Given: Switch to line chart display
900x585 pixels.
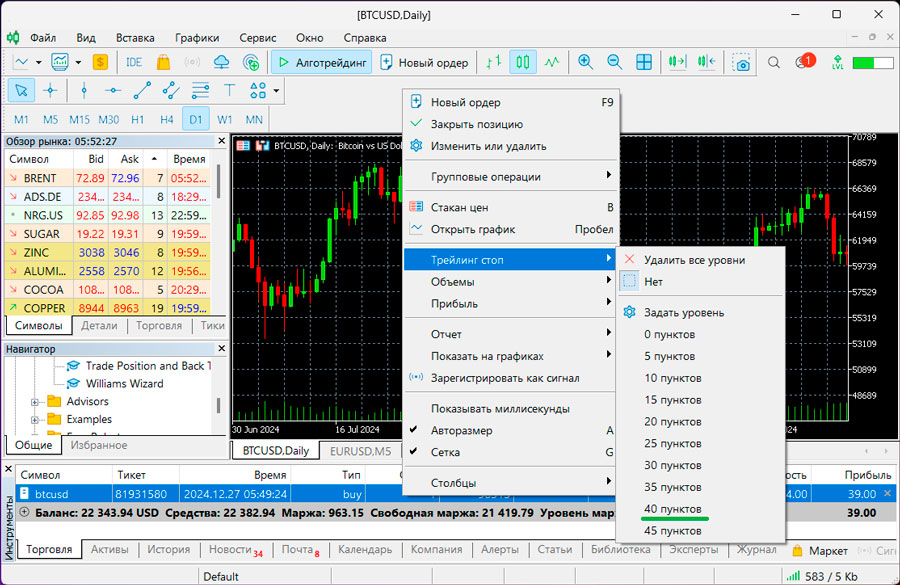Looking at the screenshot, I should pyautogui.click(x=552, y=62).
